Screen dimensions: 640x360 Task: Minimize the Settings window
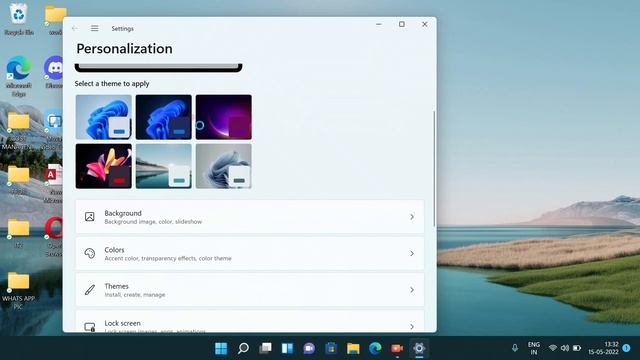tap(379, 24)
